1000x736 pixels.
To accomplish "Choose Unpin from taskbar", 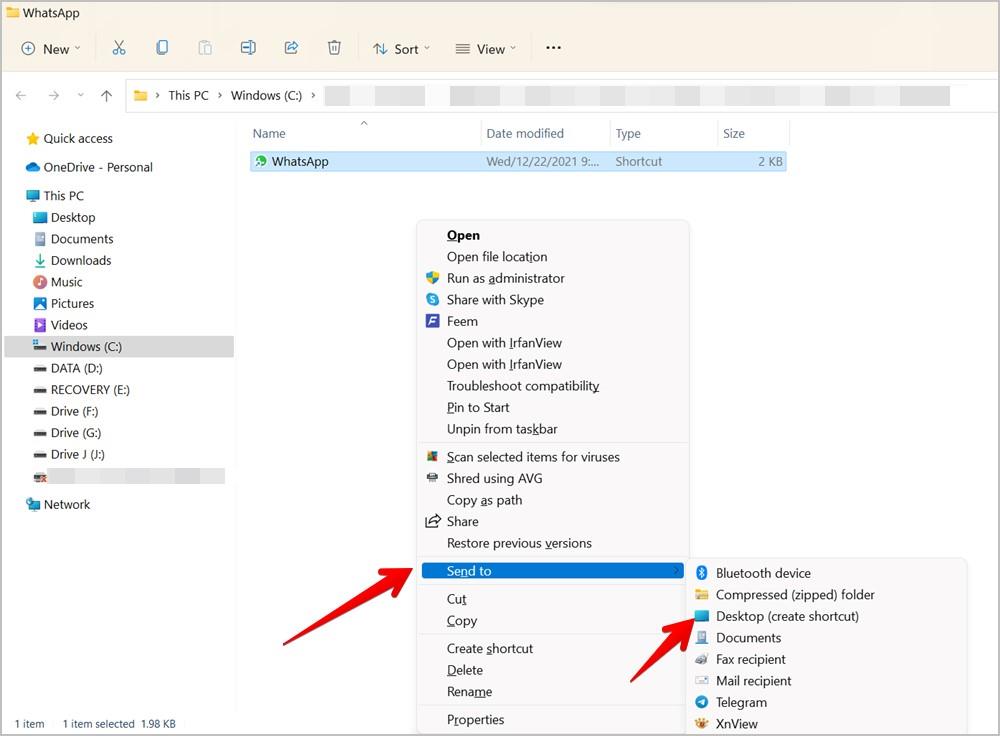I will click(502, 429).
